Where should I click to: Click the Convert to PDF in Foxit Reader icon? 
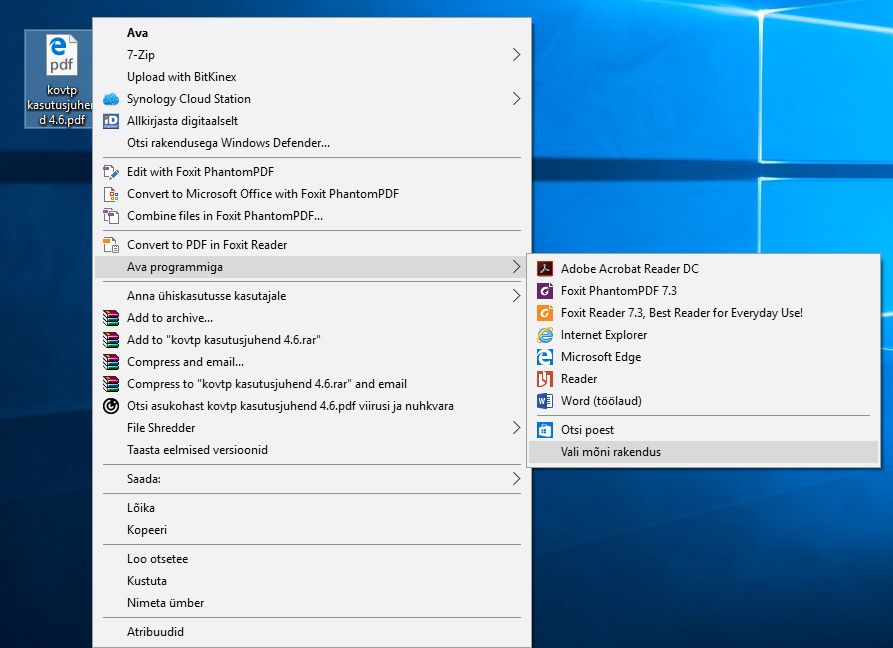click(111, 245)
